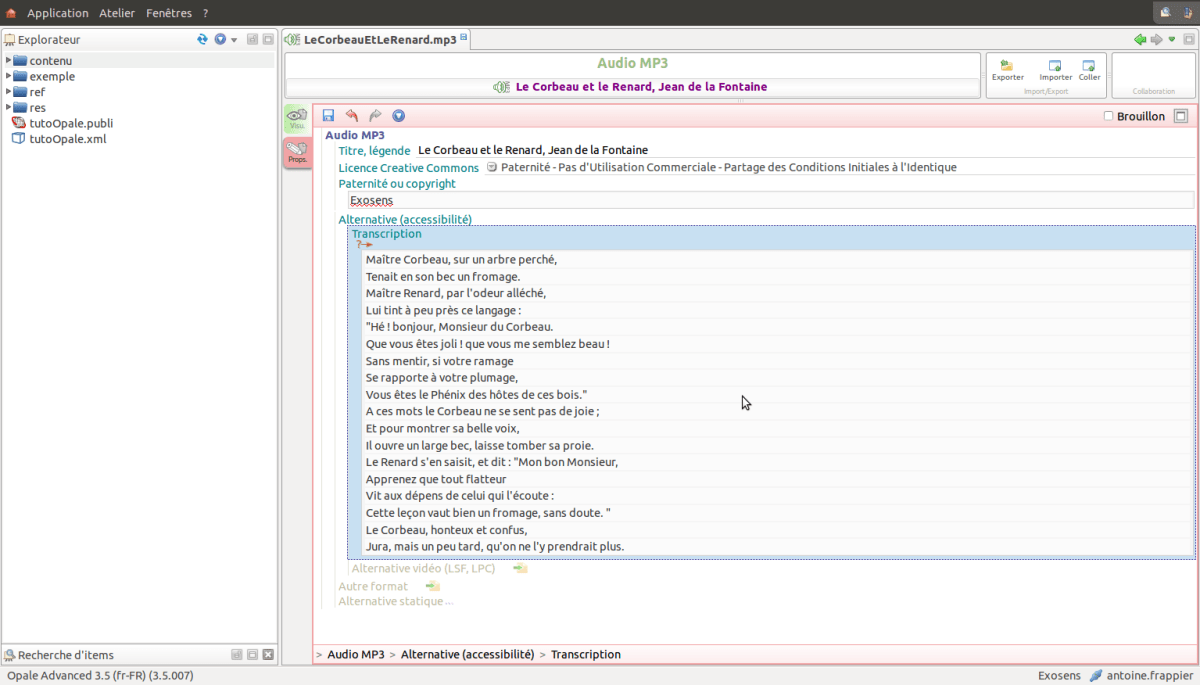Click the Coller paste icon
This screenshot has height=685, width=1200.
point(1089,67)
